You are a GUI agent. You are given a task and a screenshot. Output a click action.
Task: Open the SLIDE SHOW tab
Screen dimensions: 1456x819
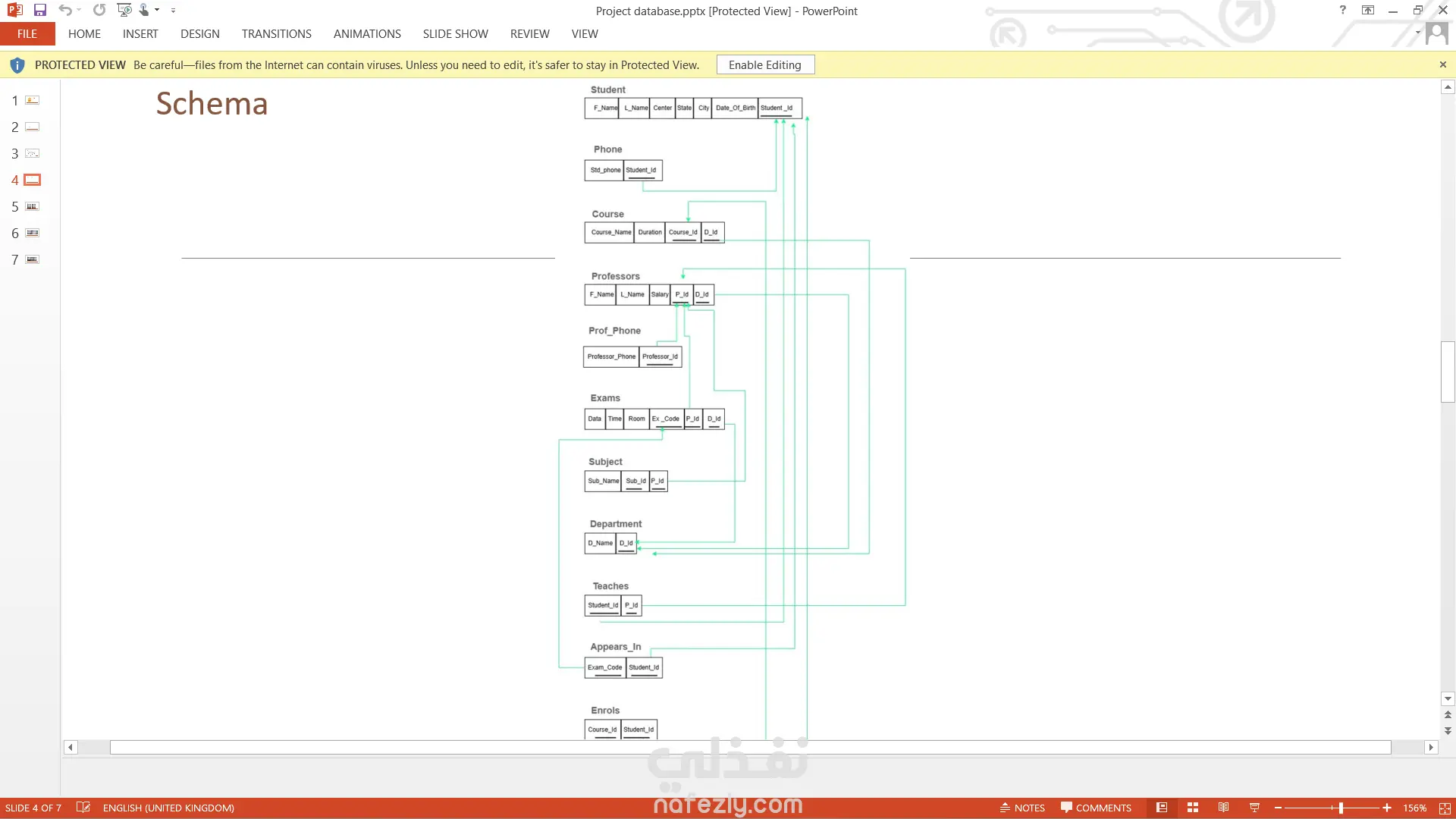point(456,34)
